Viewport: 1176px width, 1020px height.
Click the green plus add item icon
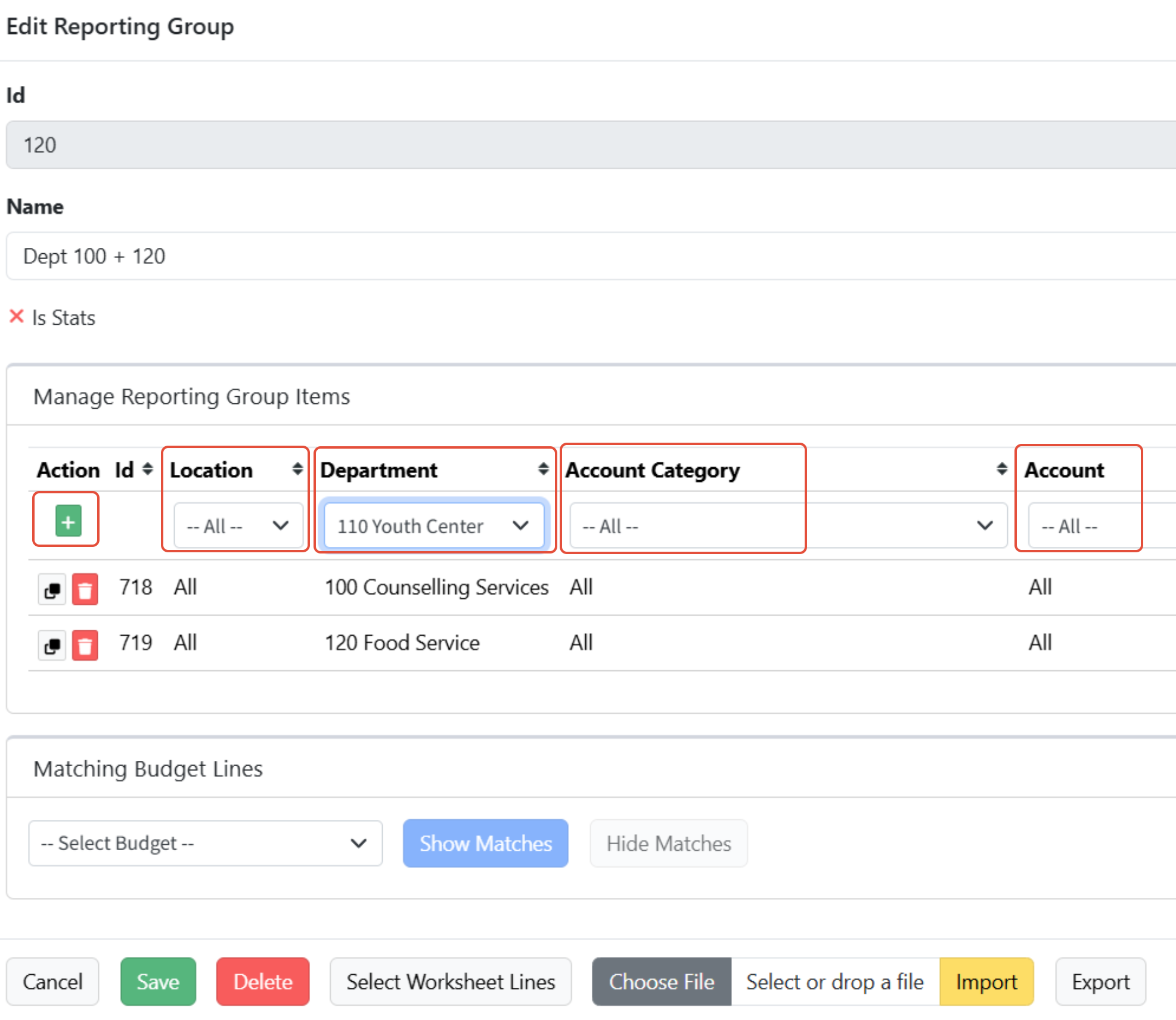point(68,521)
